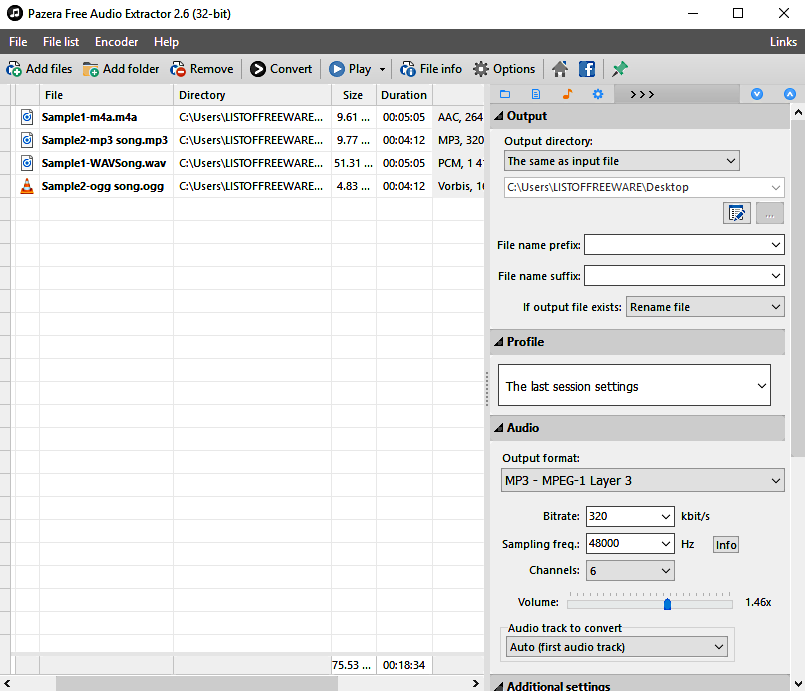The height and width of the screenshot is (691, 805).
Task: Sort the list by the Duration column header
Action: coord(404,95)
